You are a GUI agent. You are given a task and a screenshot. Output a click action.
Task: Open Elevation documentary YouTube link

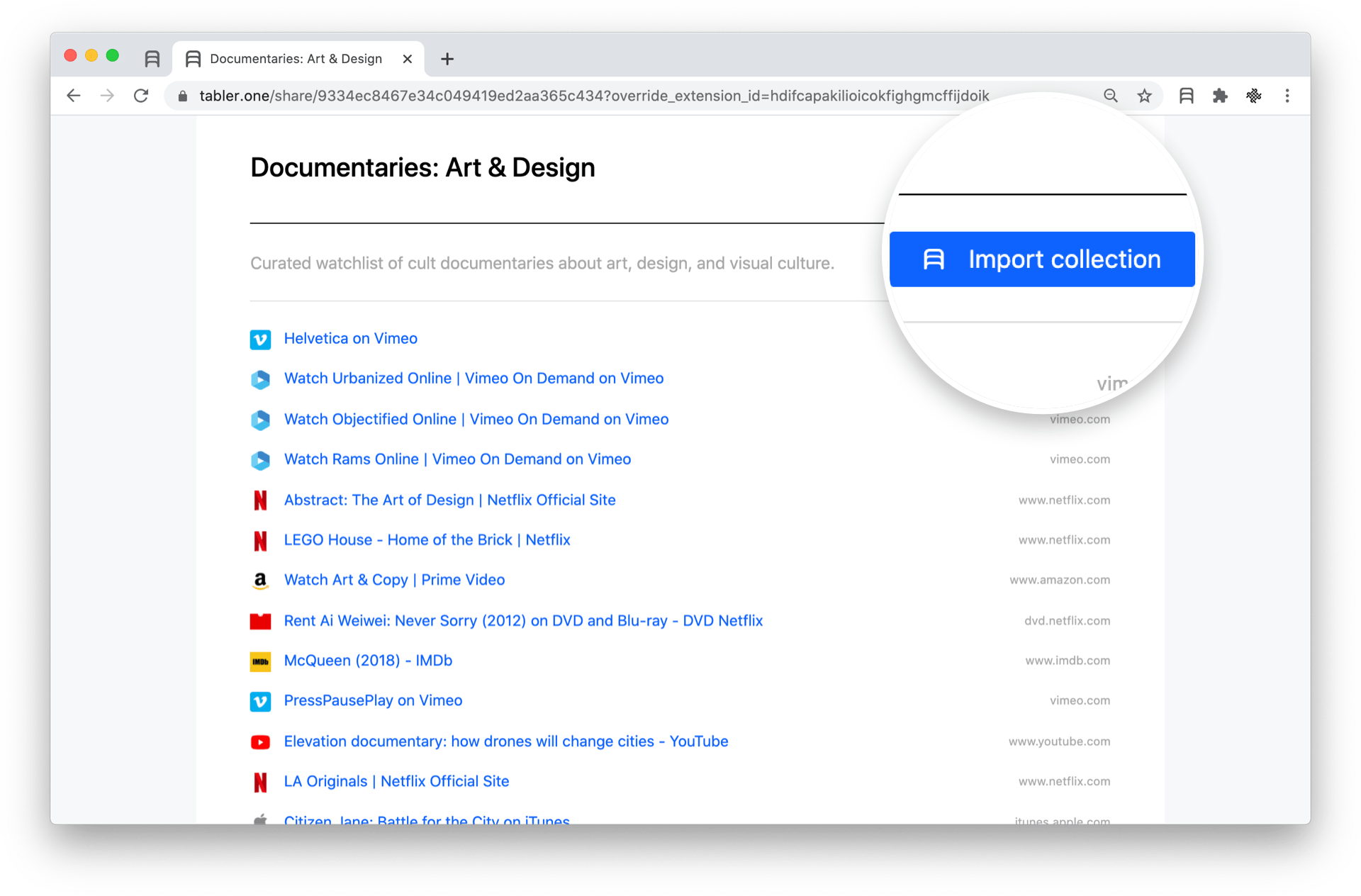point(506,741)
